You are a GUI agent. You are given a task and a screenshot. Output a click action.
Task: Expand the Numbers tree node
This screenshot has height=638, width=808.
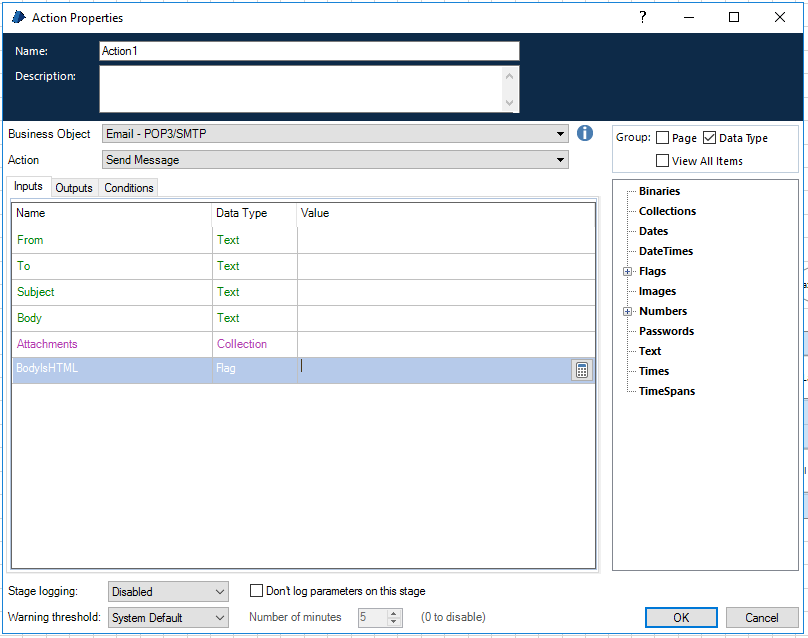coord(627,311)
